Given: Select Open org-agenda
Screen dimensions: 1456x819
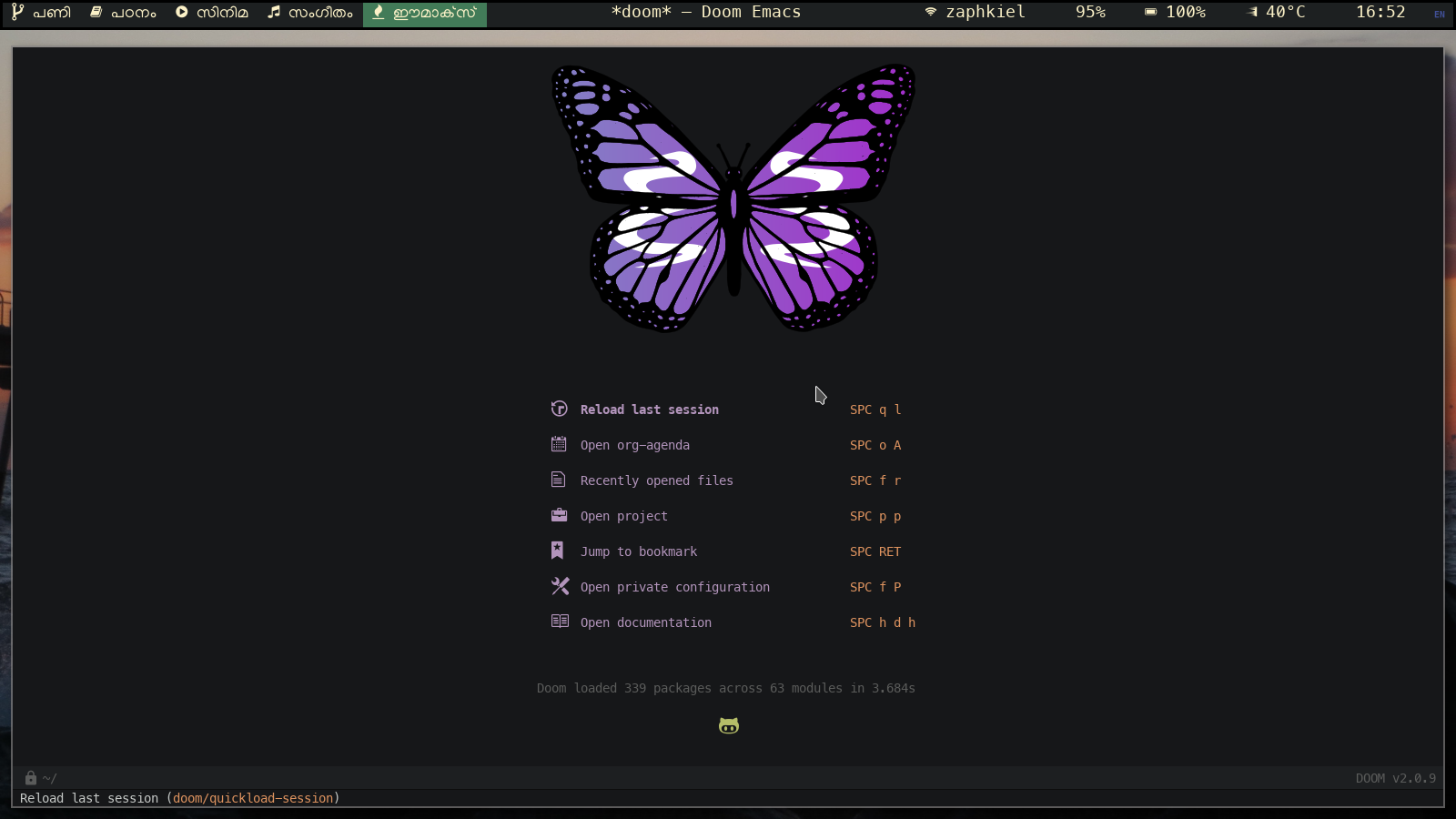Looking at the screenshot, I should [635, 445].
